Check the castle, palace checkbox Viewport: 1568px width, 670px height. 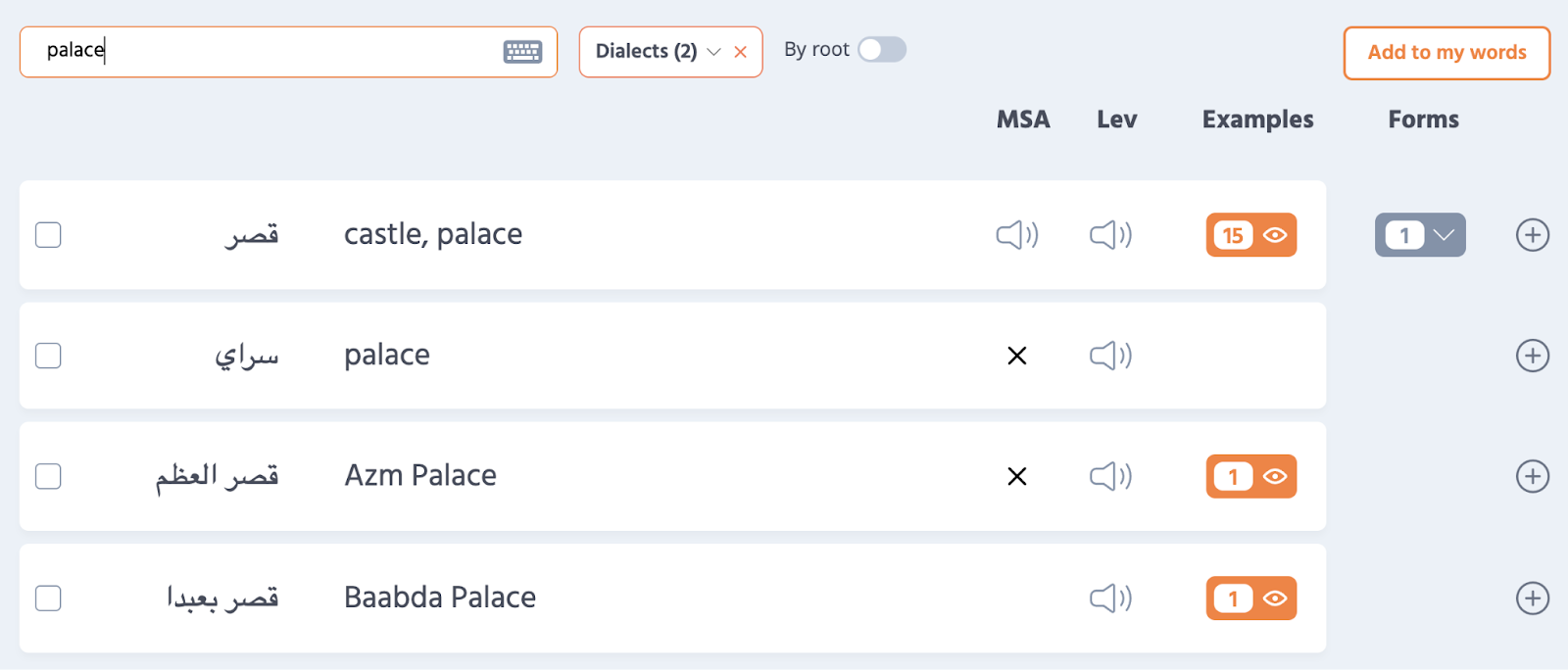coord(48,235)
